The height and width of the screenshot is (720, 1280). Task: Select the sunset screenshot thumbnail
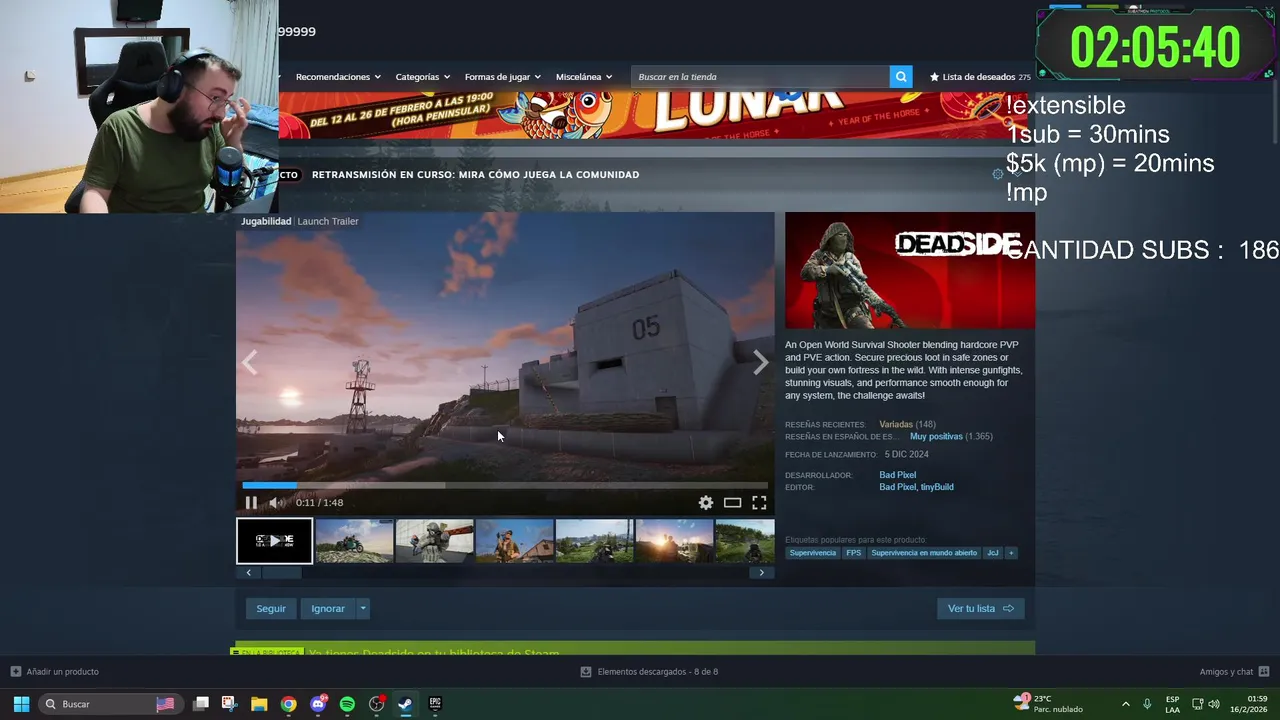click(674, 541)
